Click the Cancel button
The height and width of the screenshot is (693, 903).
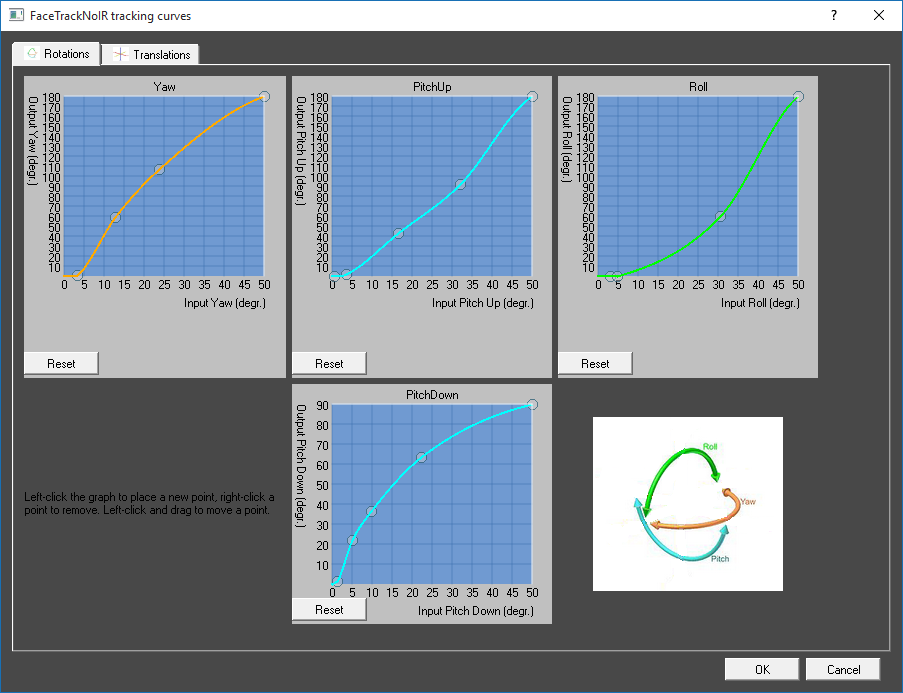(x=843, y=669)
